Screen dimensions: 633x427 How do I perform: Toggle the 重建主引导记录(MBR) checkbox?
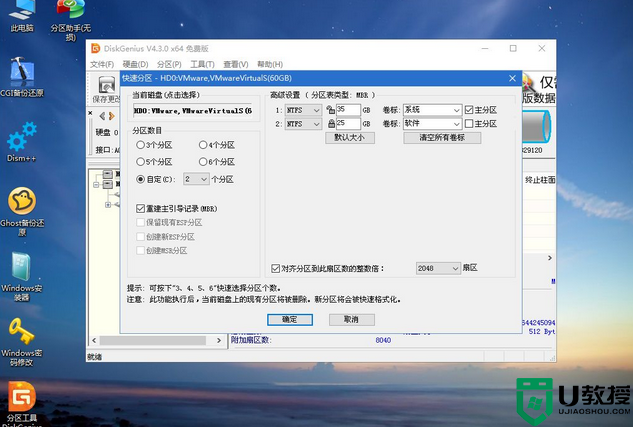[x=140, y=209]
